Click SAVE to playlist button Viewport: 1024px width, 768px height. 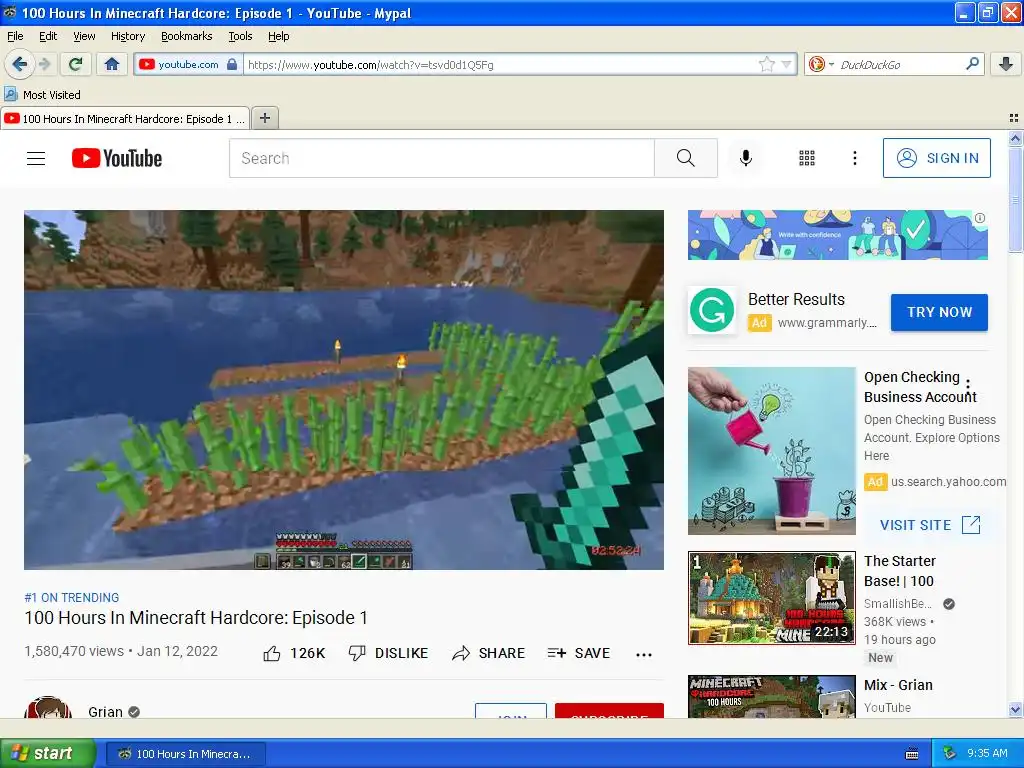(579, 653)
